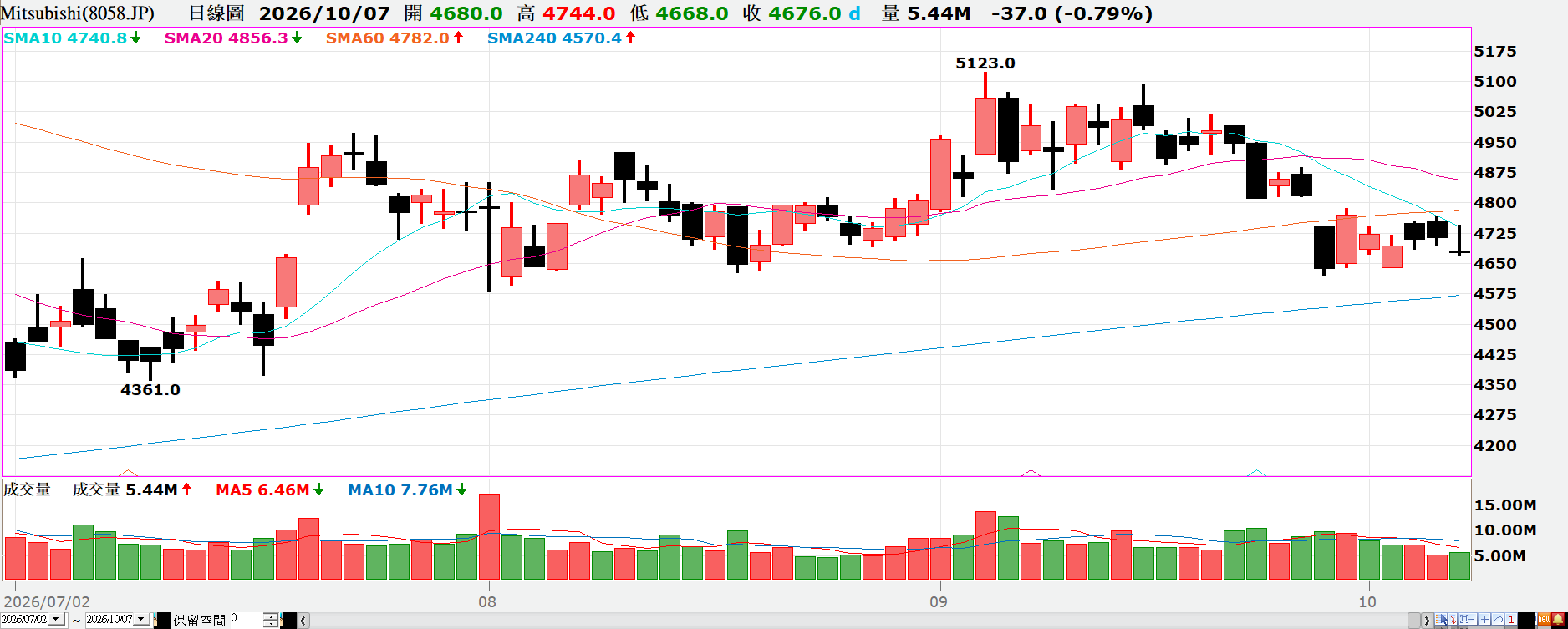The height and width of the screenshot is (629, 1568).
Task: Open the alert bell icon
Action: pyautogui.click(x=1558, y=619)
